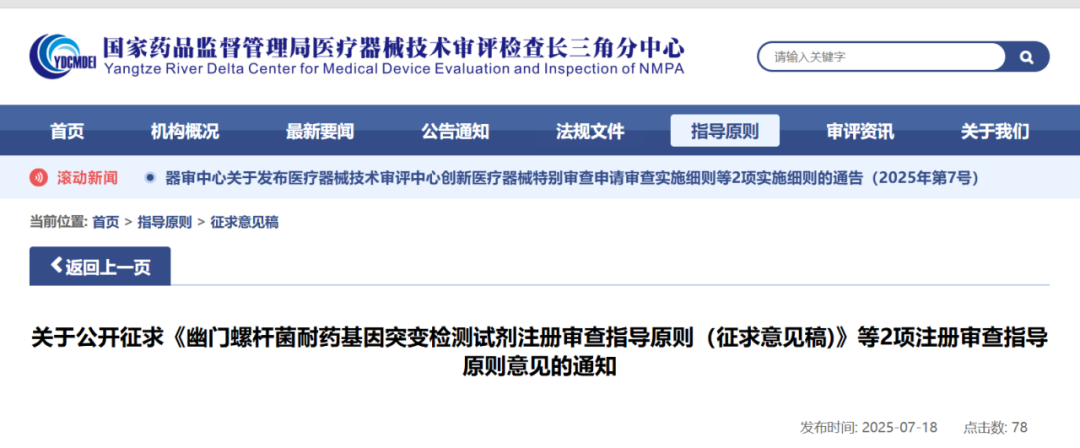1080x448 pixels.
Task: Click the red scrolling news speaker icon
Action: pos(39,178)
